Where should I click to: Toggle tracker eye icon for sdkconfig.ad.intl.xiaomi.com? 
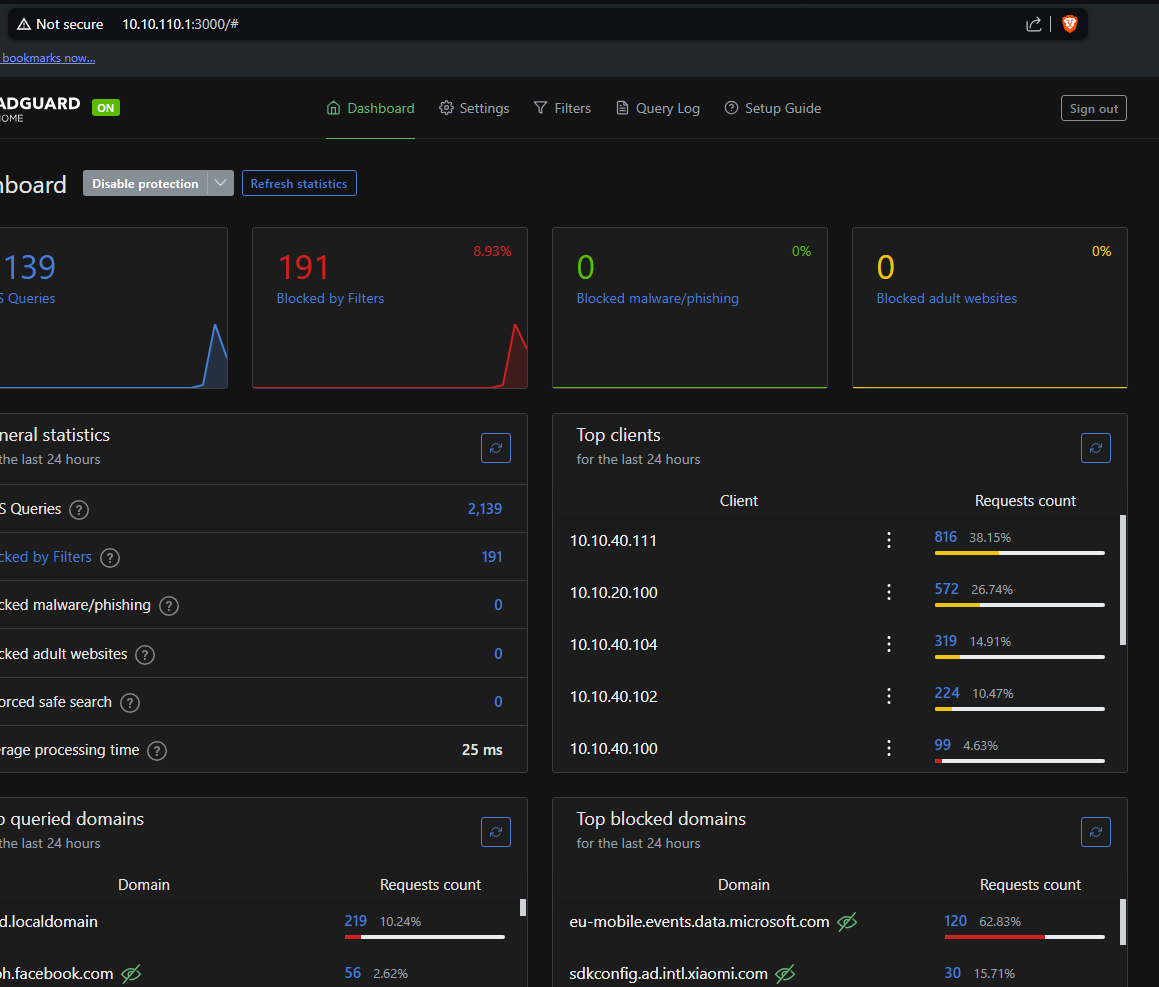point(785,973)
